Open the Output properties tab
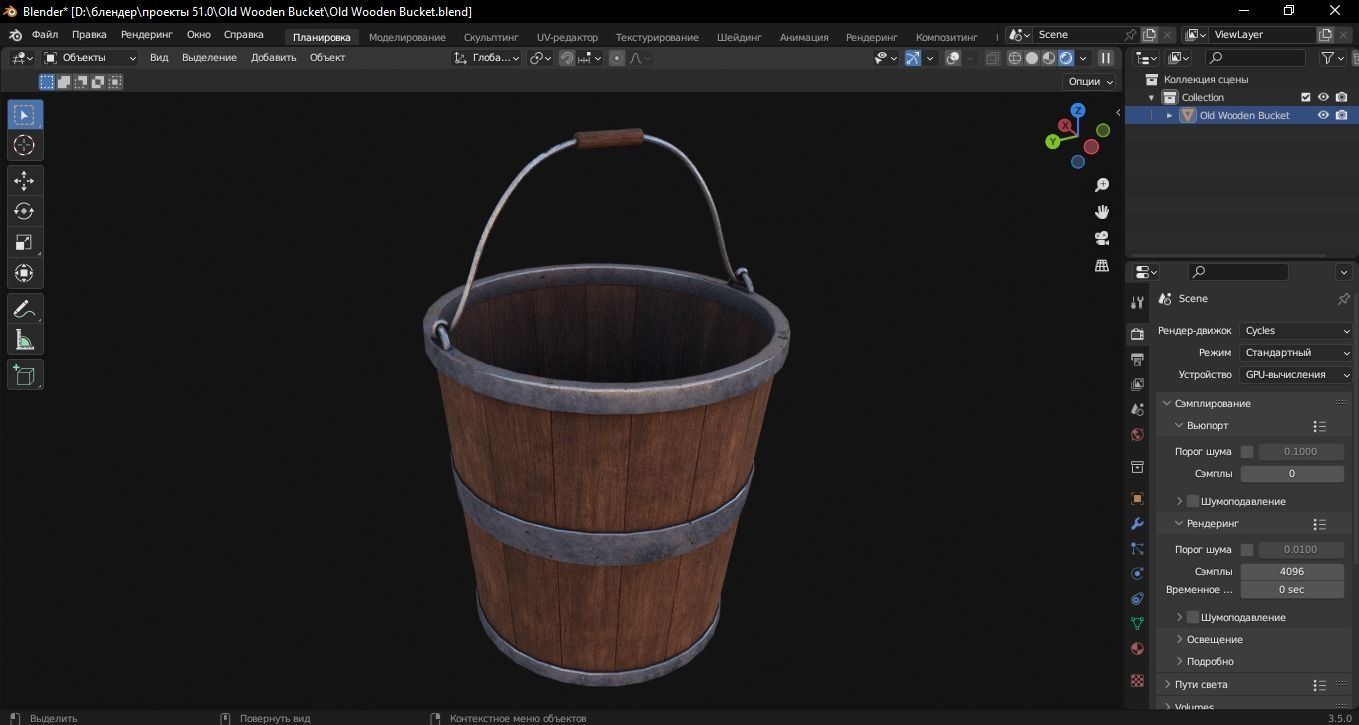The height and width of the screenshot is (725, 1359). (x=1137, y=359)
